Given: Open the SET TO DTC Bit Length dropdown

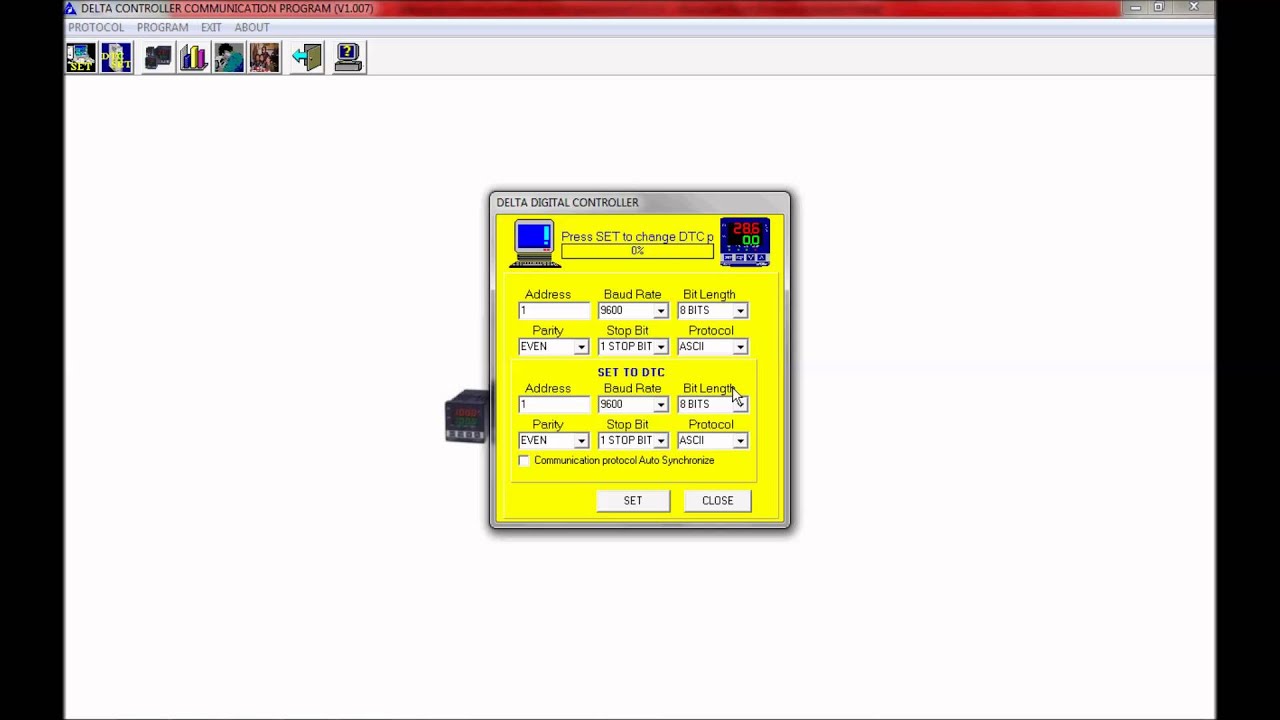Looking at the screenshot, I should [x=740, y=405].
